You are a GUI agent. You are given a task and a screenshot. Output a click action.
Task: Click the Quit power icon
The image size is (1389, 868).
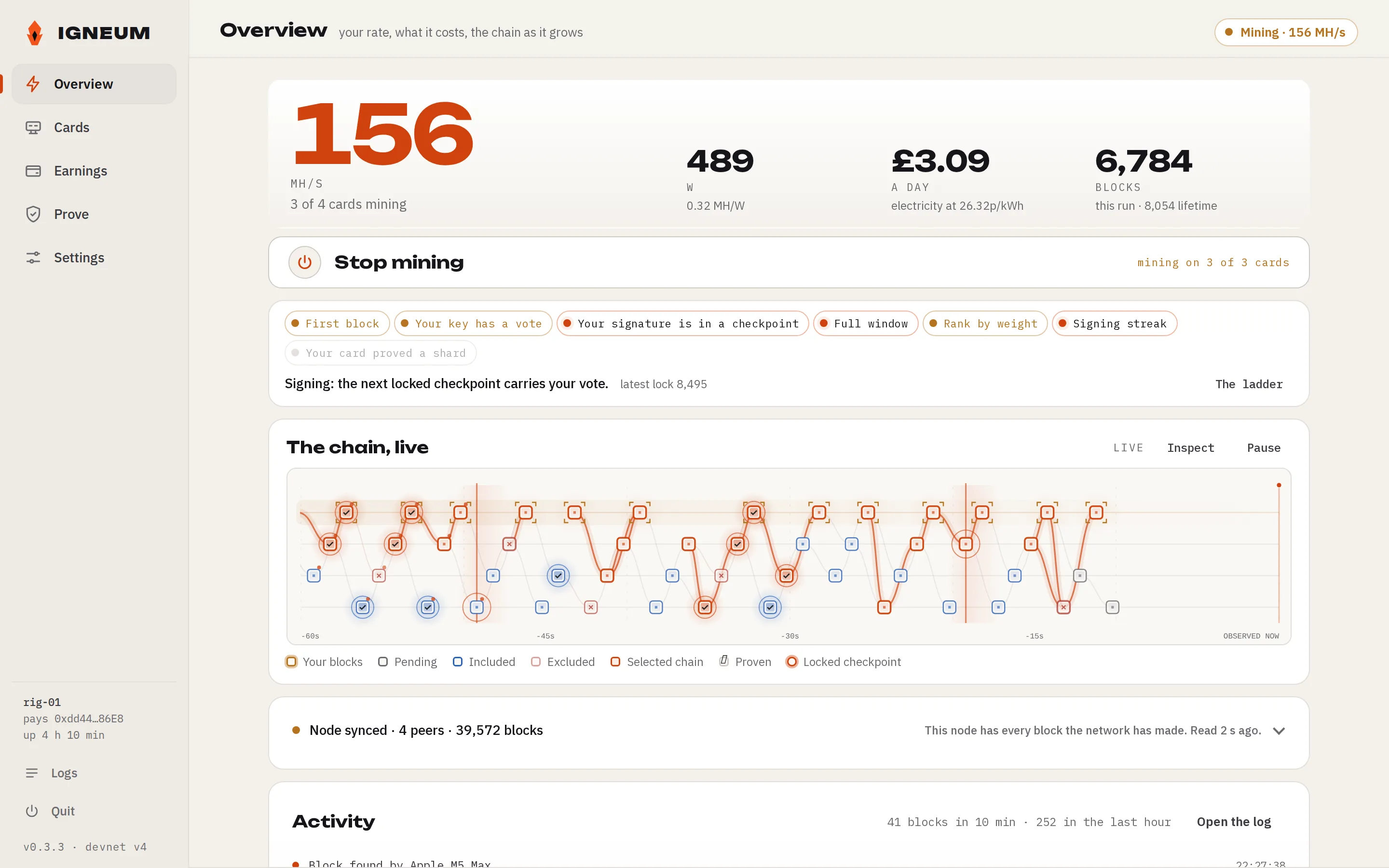(x=31, y=811)
